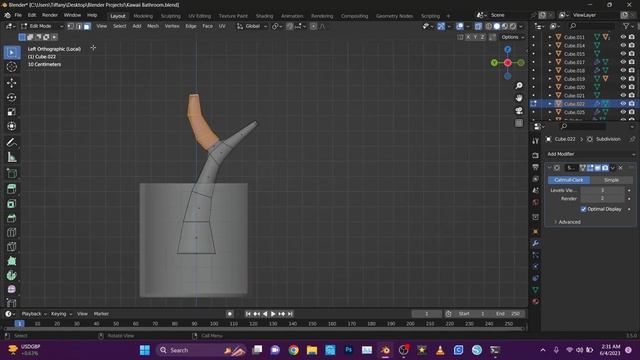Open the Global transform orientation dropdown
Image resolution: width=640 pixels, height=360 pixels.
click(252, 26)
